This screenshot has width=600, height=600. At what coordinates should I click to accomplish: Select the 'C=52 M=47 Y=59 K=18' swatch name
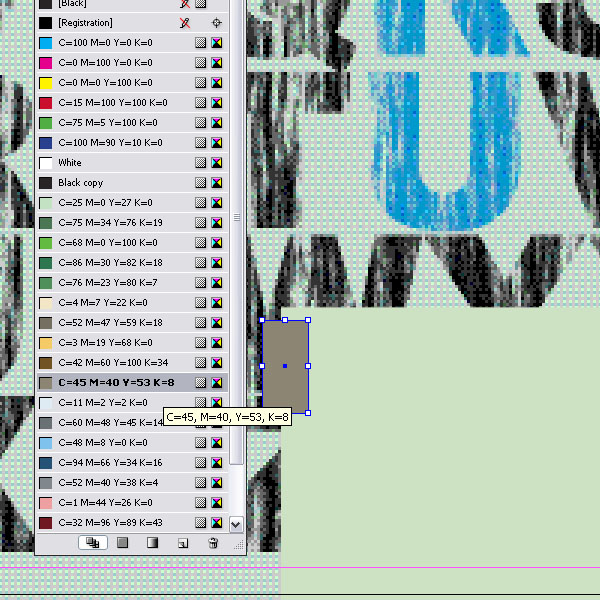point(110,323)
